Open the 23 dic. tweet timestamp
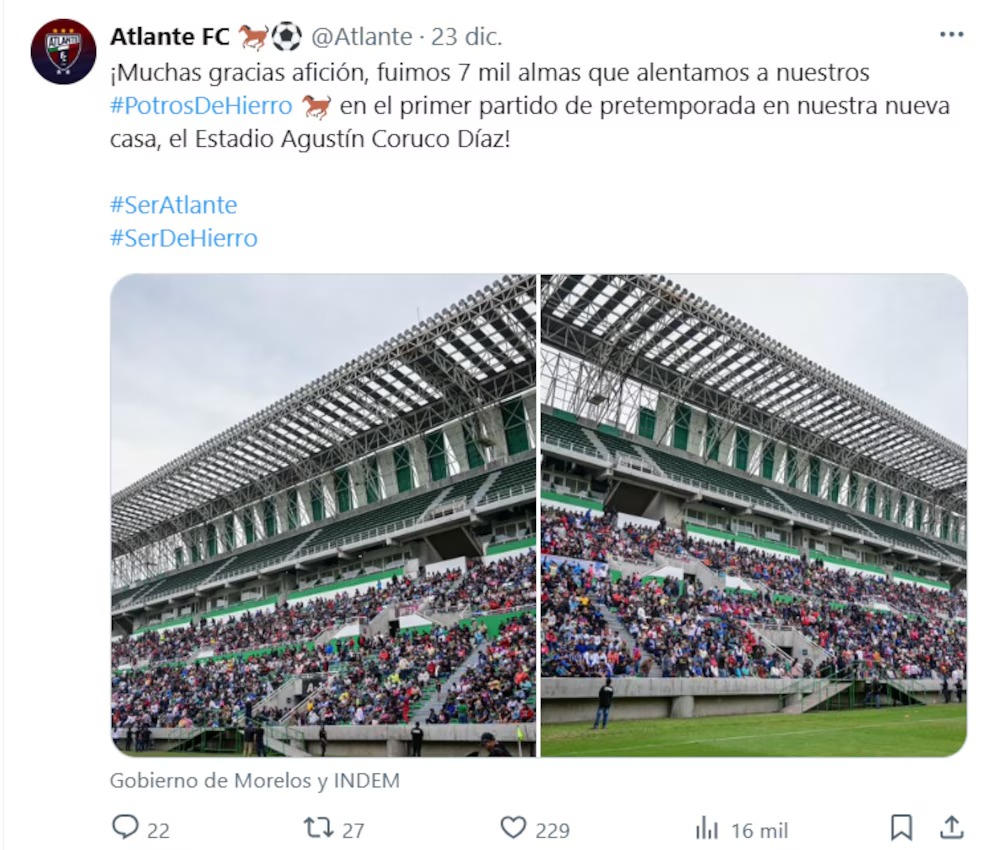 (467, 37)
